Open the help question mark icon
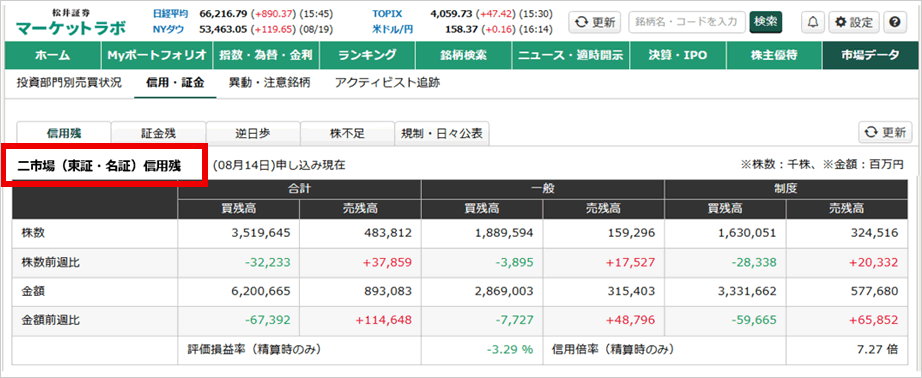This screenshot has height=378, width=922. click(x=895, y=22)
